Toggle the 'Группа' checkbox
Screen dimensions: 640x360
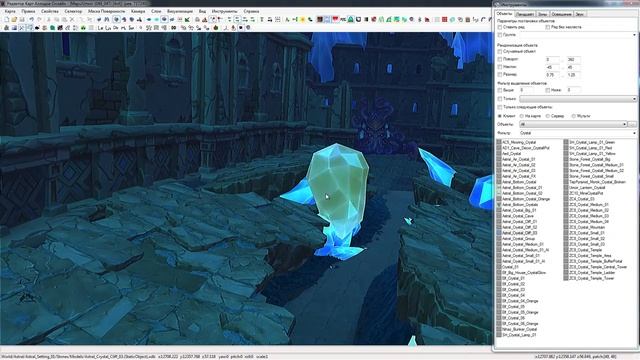pos(500,35)
